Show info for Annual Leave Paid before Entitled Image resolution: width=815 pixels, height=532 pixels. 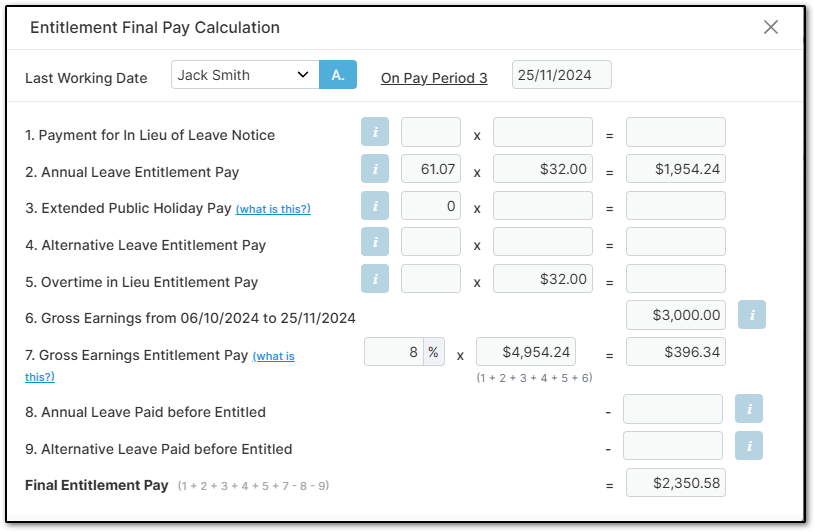(748, 409)
